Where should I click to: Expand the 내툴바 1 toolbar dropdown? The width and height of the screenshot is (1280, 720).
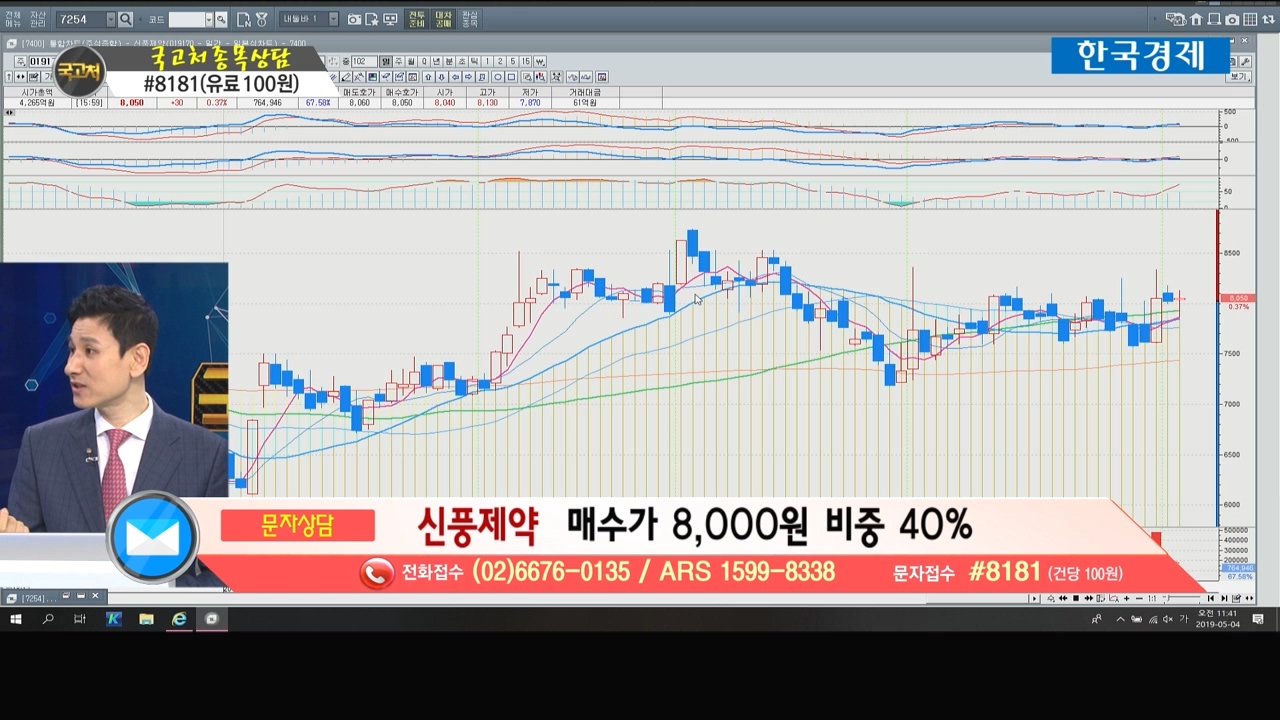[x=333, y=19]
